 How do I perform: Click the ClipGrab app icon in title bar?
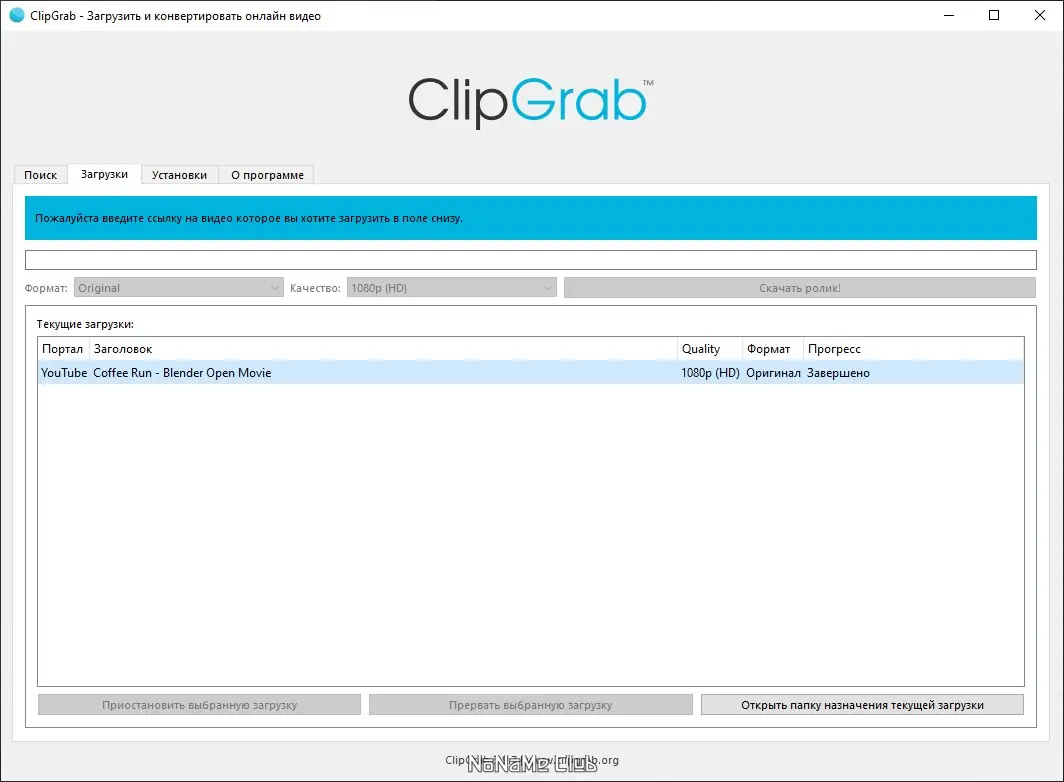coord(17,16)
